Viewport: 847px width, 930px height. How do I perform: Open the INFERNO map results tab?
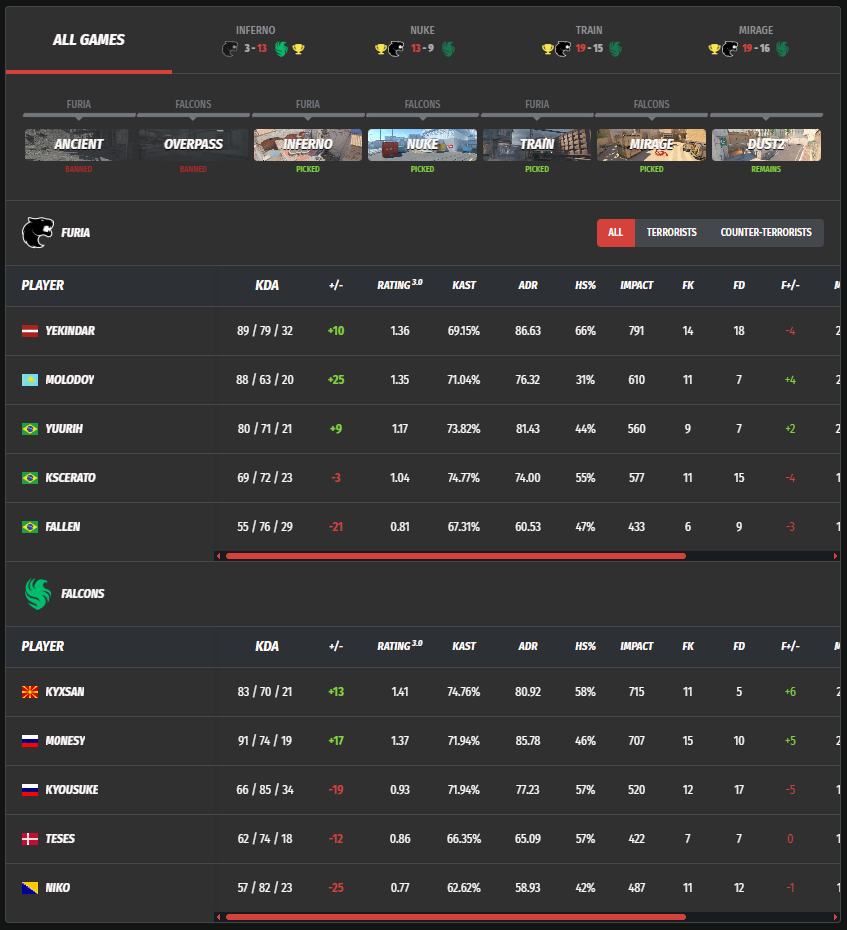pos(255,40)
